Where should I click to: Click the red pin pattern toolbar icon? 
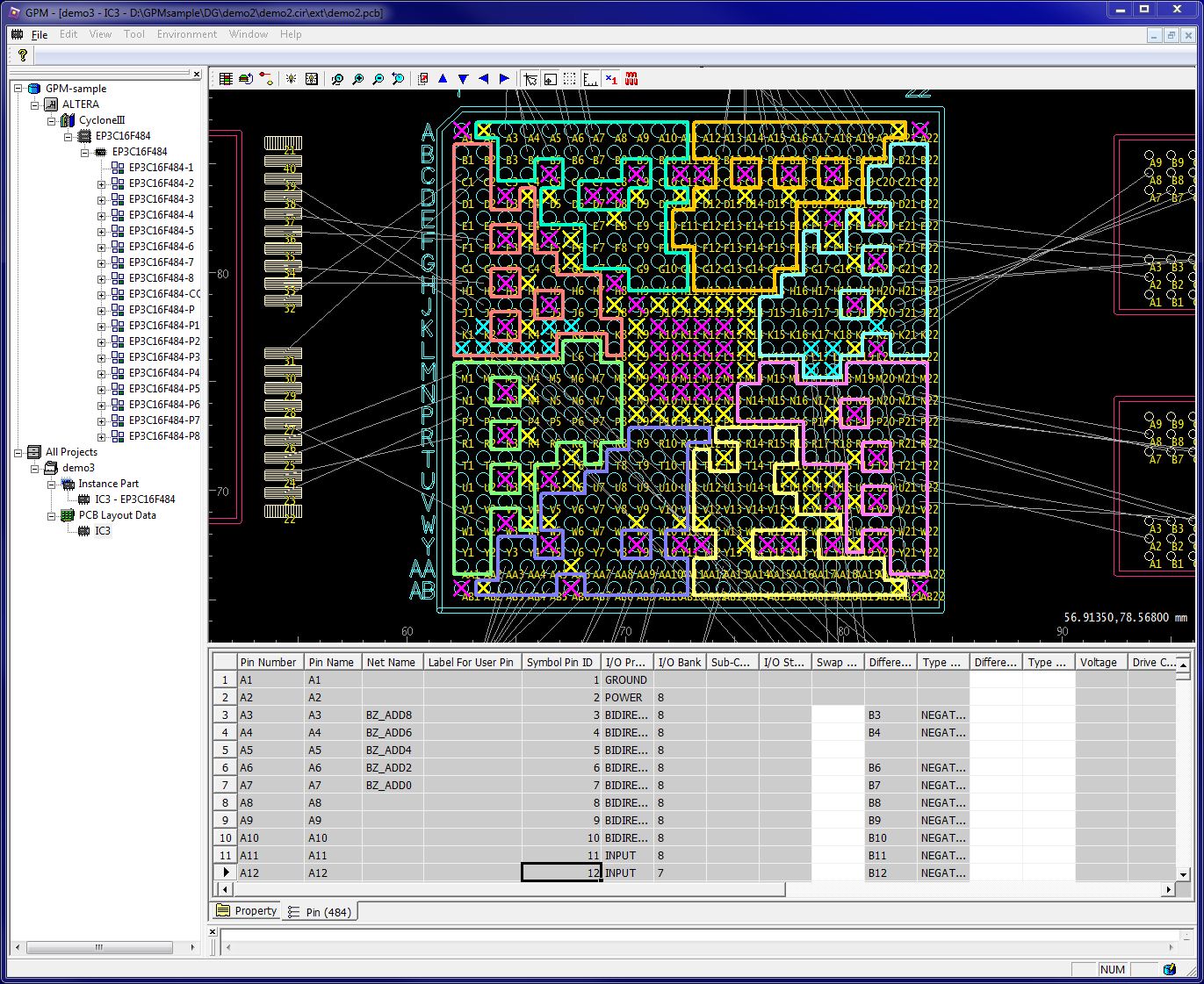coord(631,79)
